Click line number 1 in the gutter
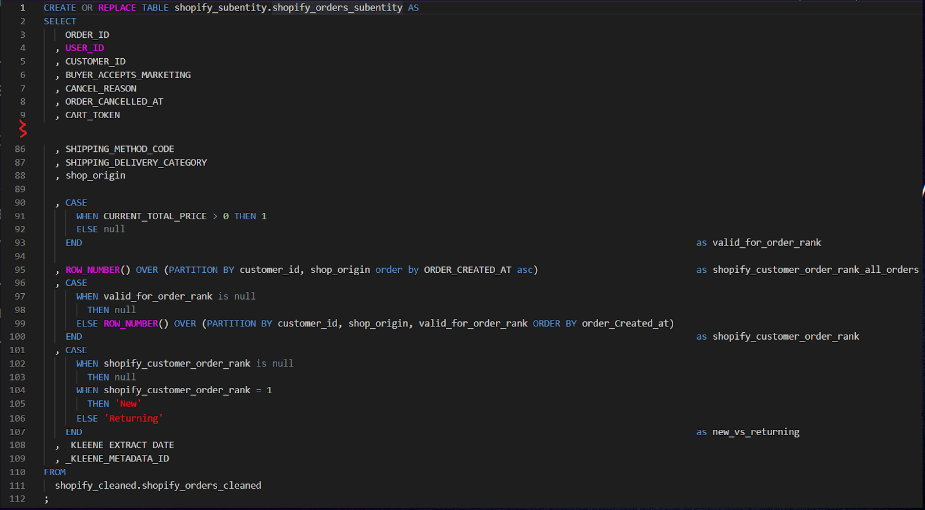925x510 pixels. (x=22, y=8)
